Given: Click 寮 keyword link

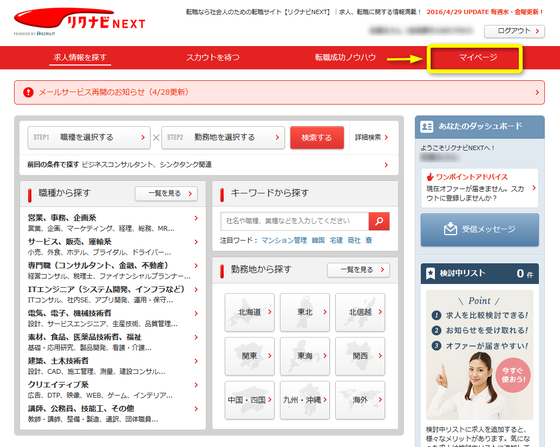Looking at the screenshot, I should (369, 240).
